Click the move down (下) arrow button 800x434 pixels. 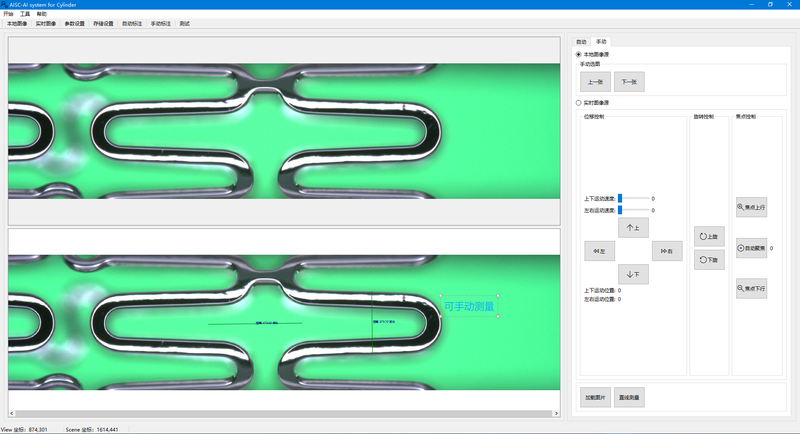[632, 273]
